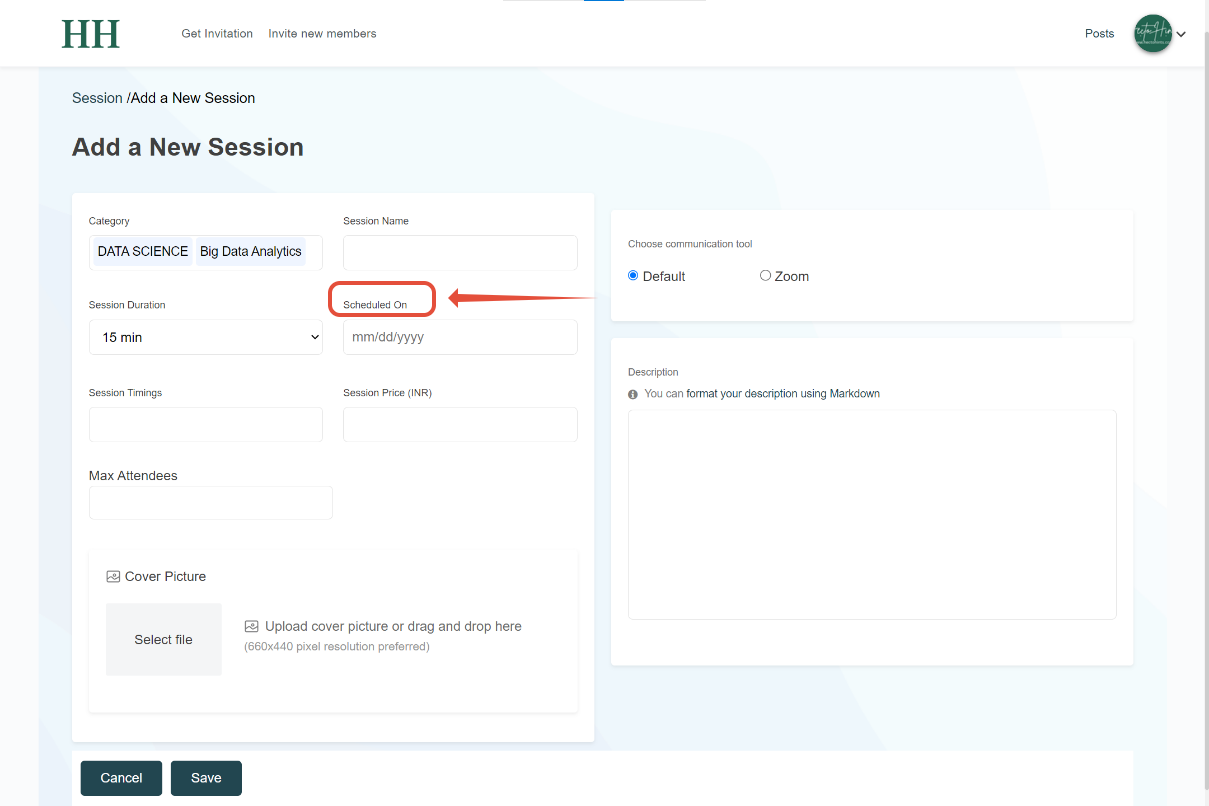The width and height of the screenshot is (1209, 806).
Task: Click the format your description using Markdown link
Action: [x=783, y=394]
